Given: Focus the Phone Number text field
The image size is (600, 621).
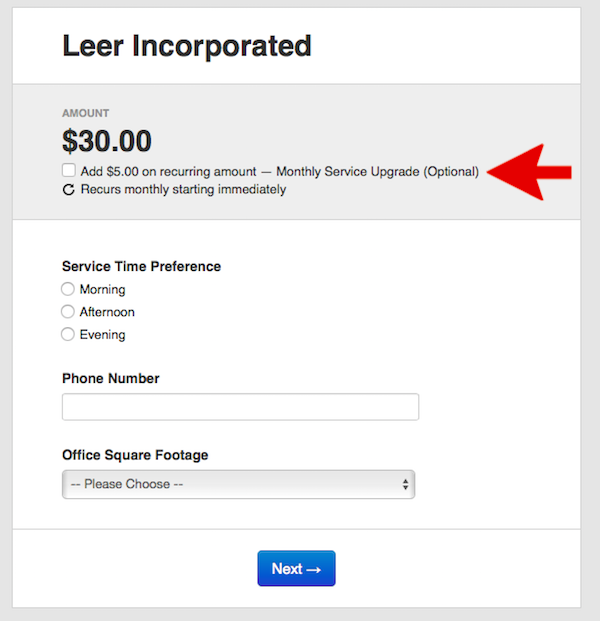Looking at the screenshot, I should [x=240, y=407].
